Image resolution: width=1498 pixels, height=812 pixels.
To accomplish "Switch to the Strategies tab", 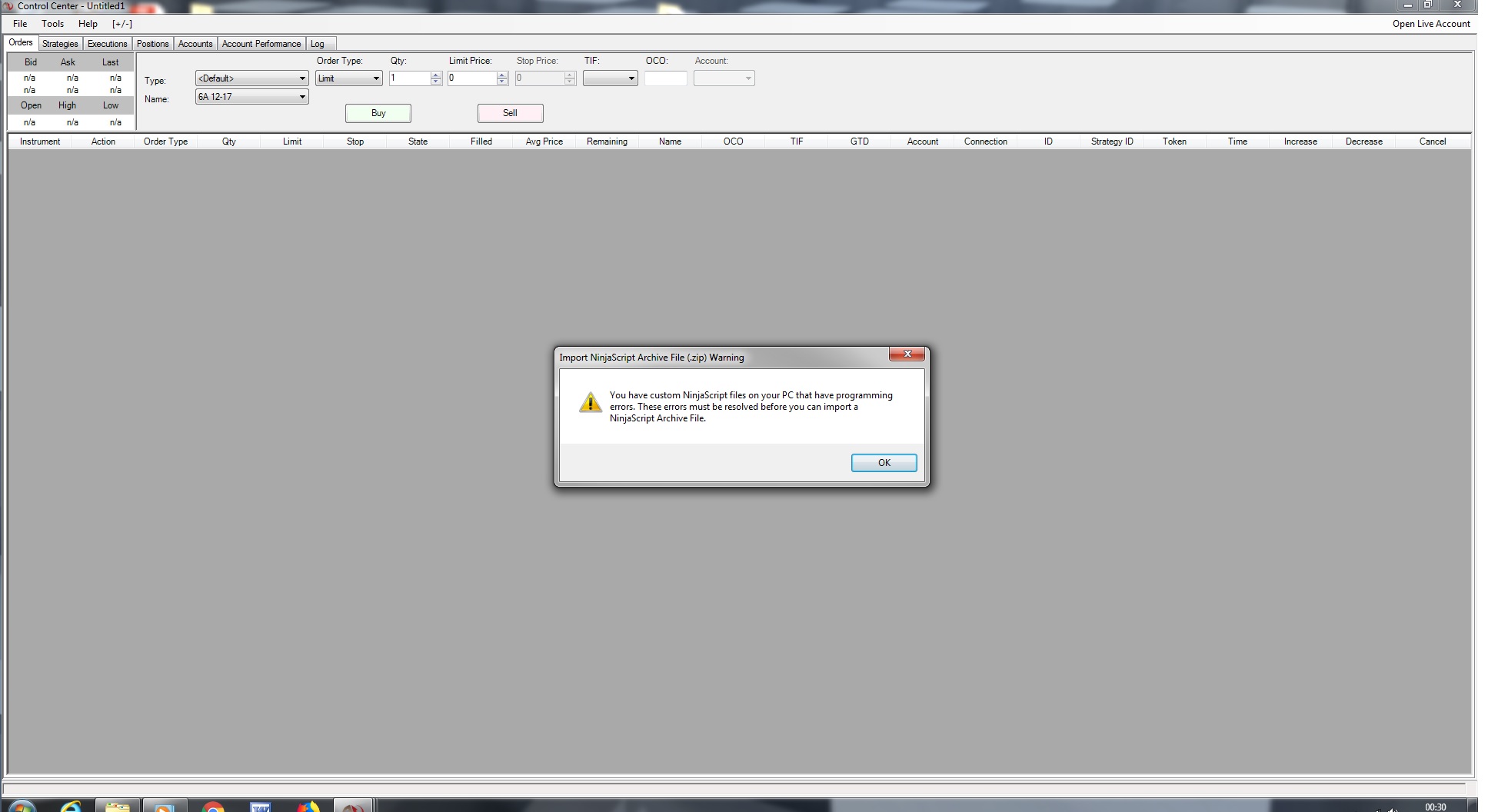I will 60,44.
